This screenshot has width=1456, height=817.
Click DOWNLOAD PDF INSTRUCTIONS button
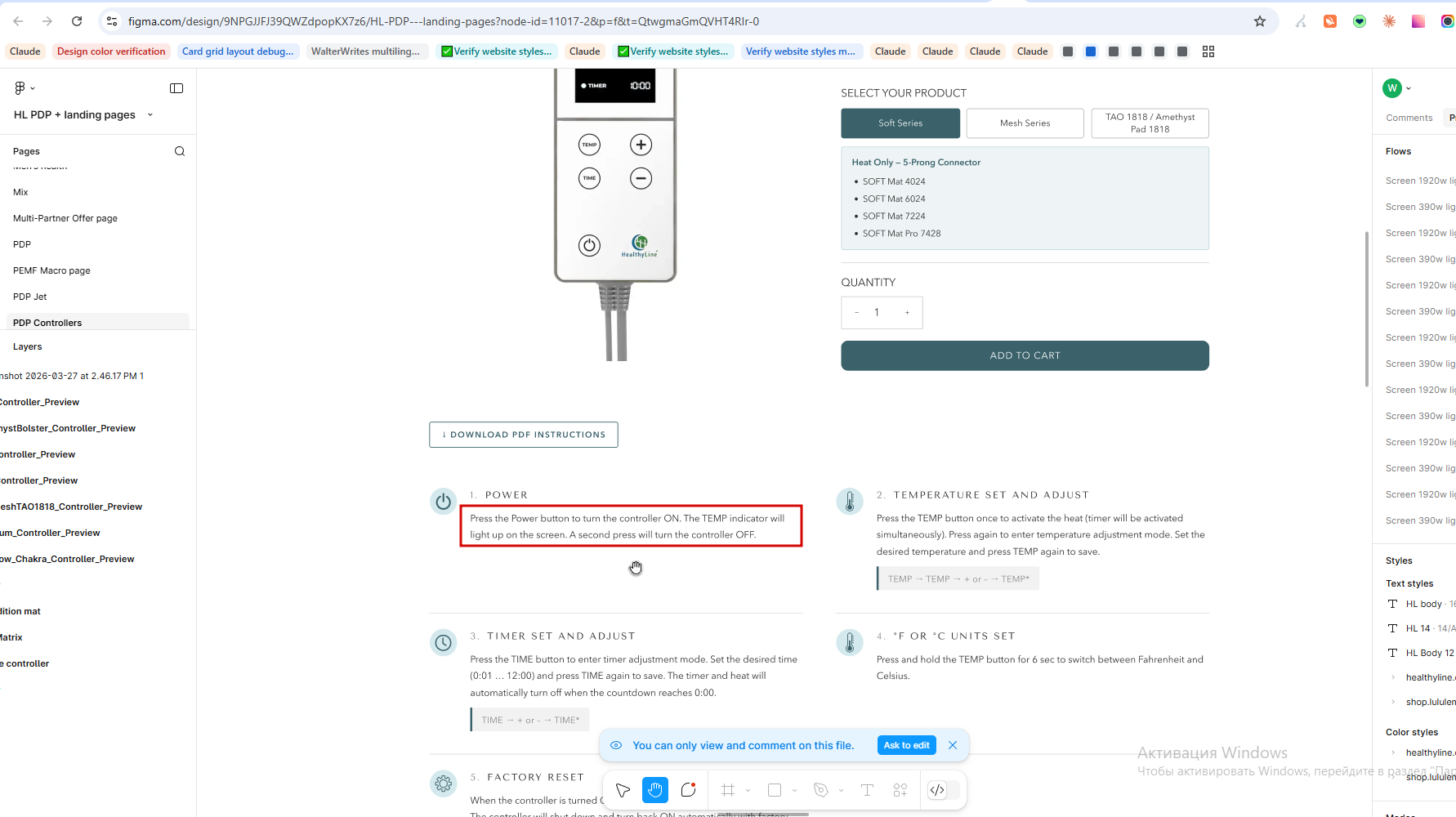[x=524, y=435]
